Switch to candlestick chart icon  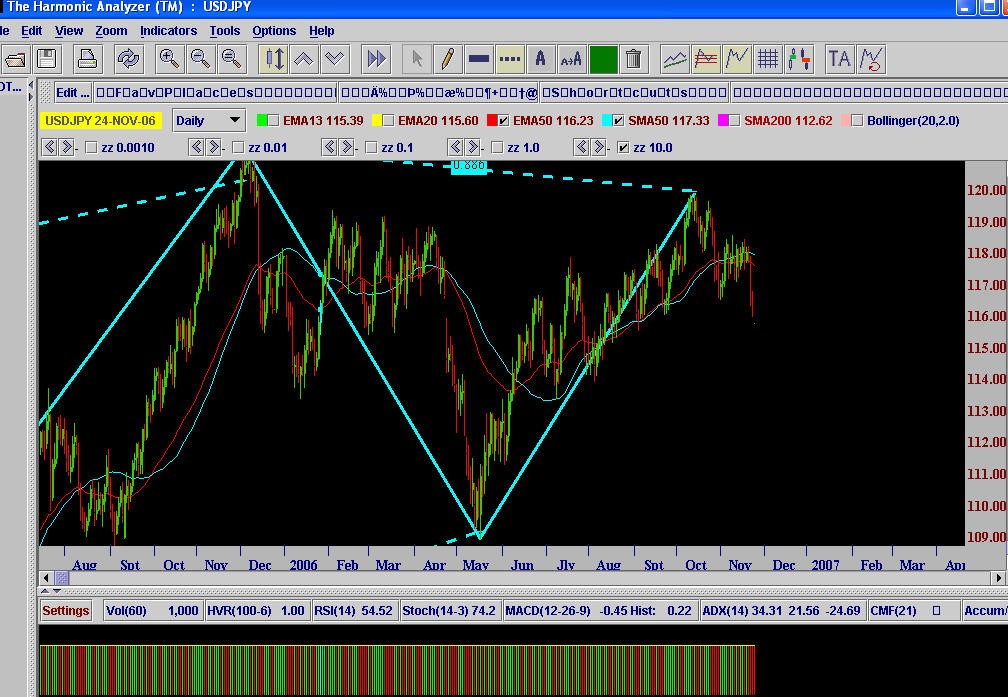[x=799, y=60]
